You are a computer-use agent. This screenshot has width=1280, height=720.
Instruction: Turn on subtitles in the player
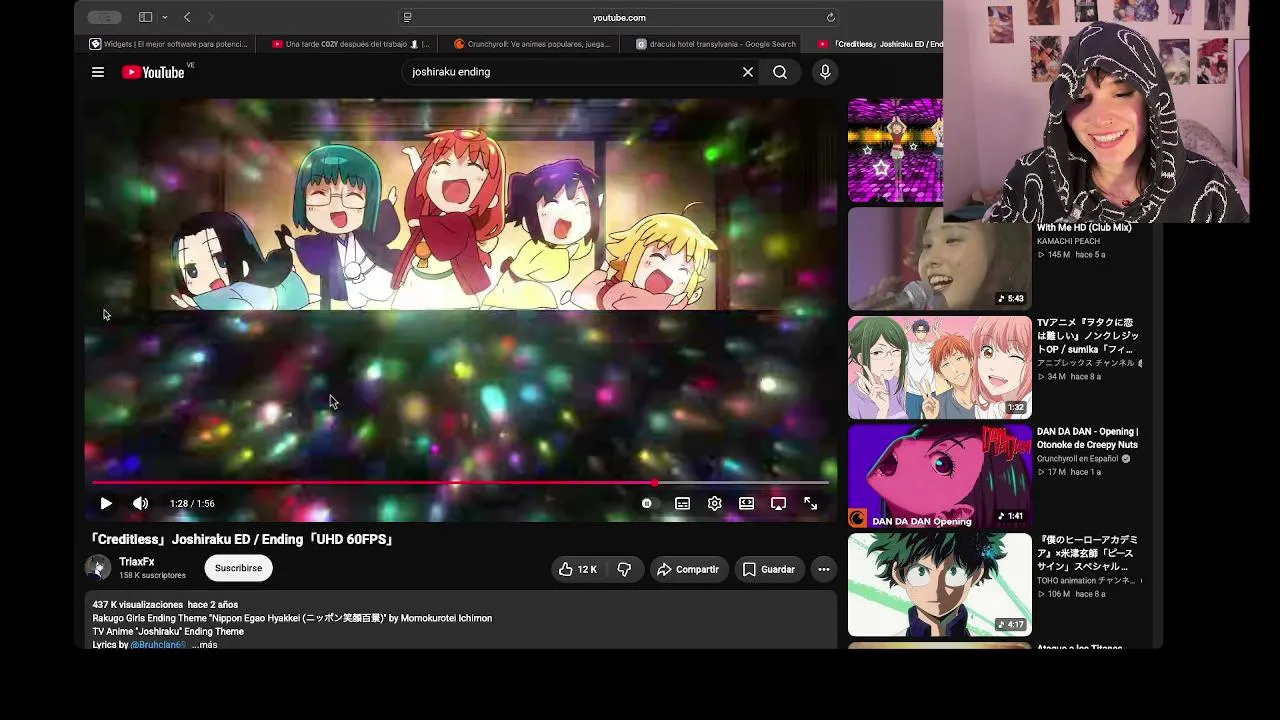click(682, 503)
